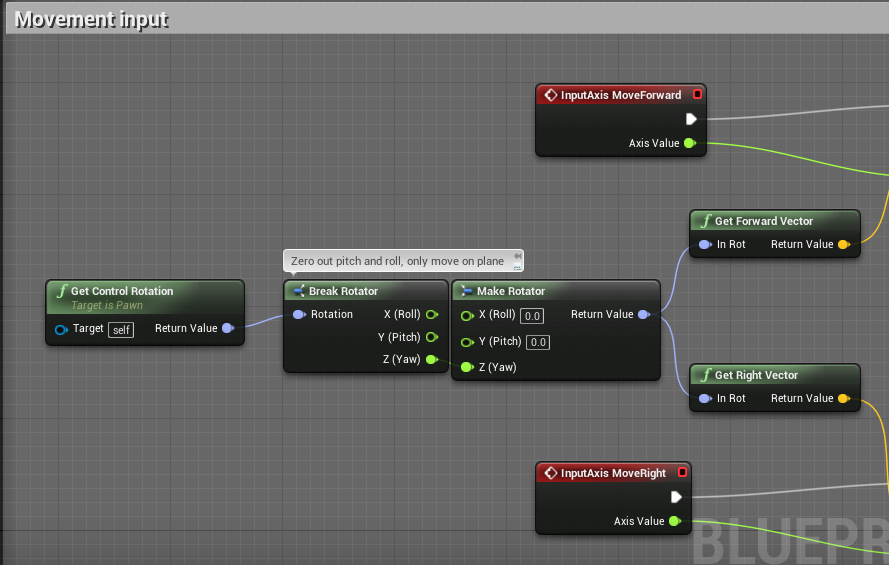This screenshot has width=889, height=565.
Task: Click the Y (Pitch) value field
Action: [x=538, y=342]
